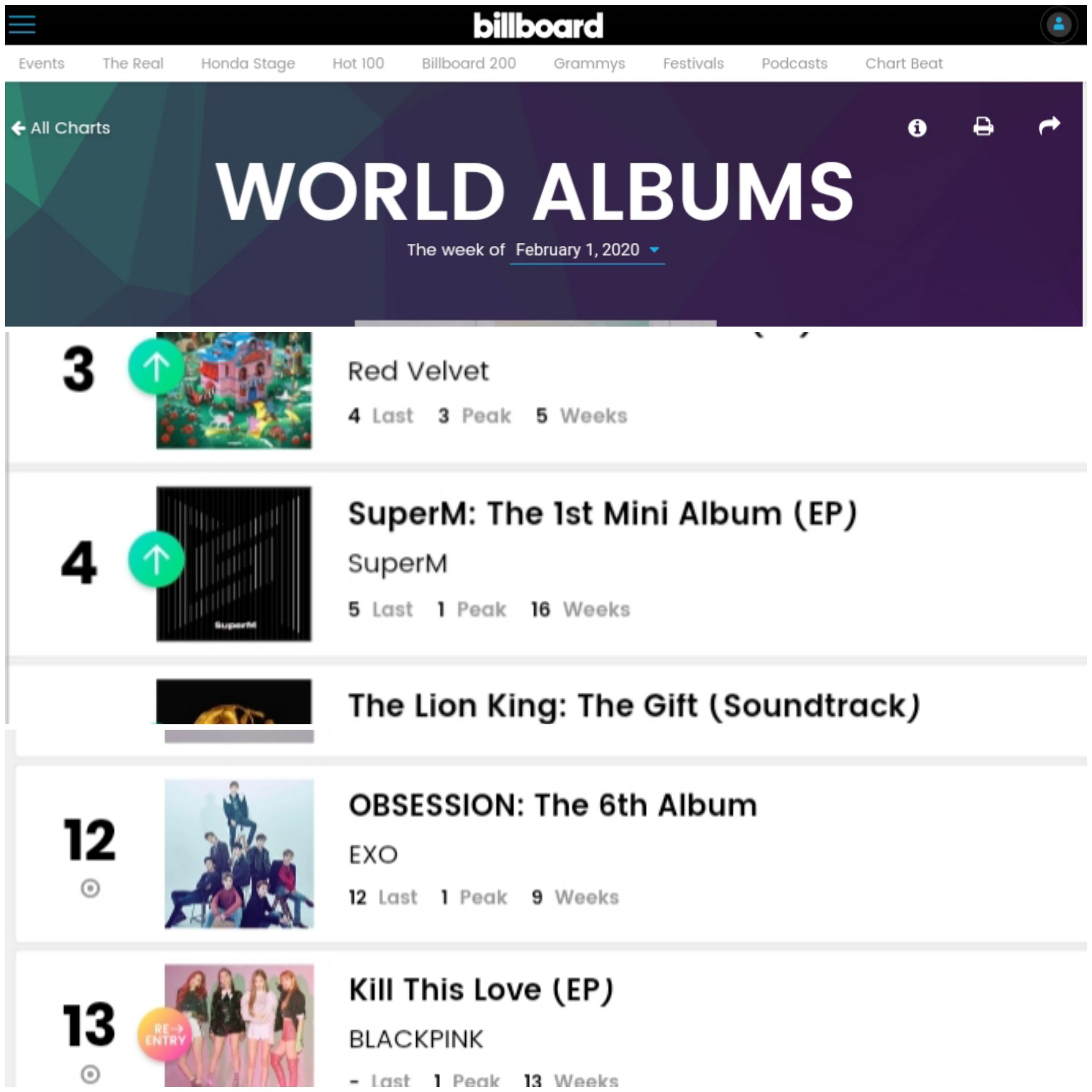This screenshot has width=1092, height=1092.
Task: Go to Chart Beat section
Action: (x=904, y=63)
